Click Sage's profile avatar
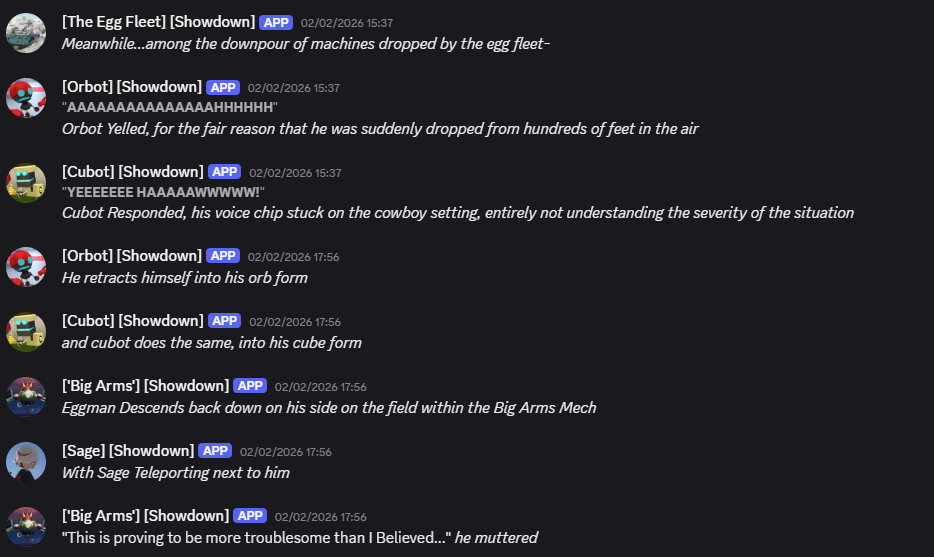 (x=26, y=462)
